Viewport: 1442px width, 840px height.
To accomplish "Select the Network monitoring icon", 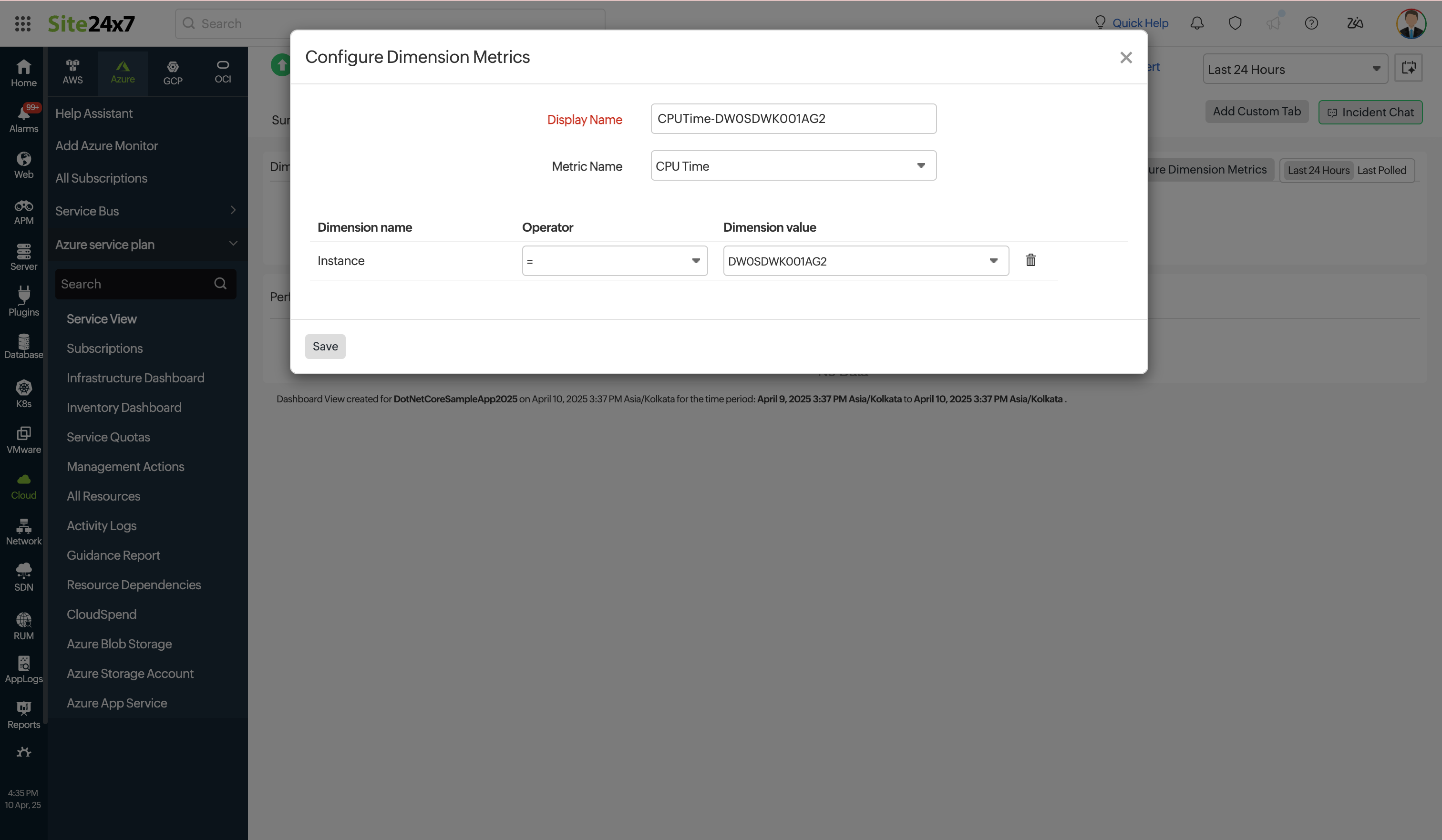I will point(23,531).
